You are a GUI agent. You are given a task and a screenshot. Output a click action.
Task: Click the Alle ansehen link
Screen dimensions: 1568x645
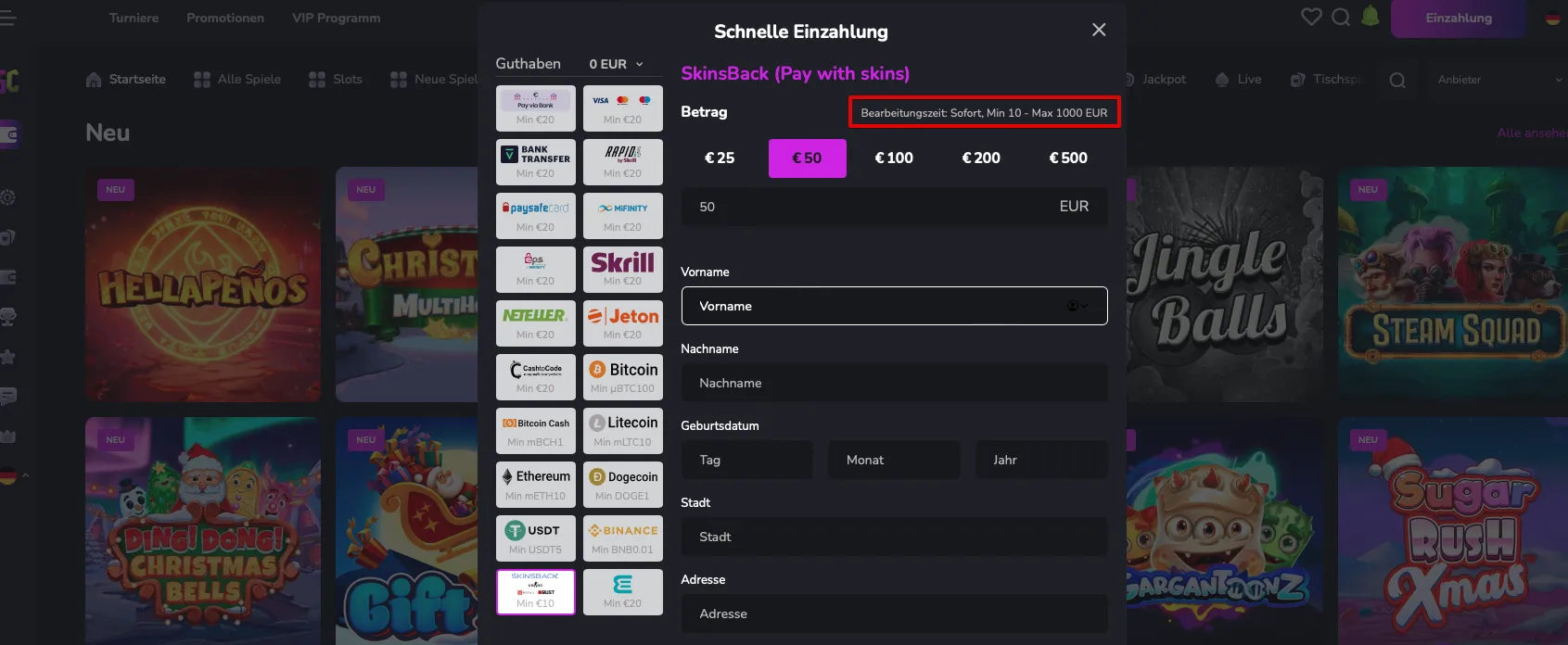pos(1530,133)
